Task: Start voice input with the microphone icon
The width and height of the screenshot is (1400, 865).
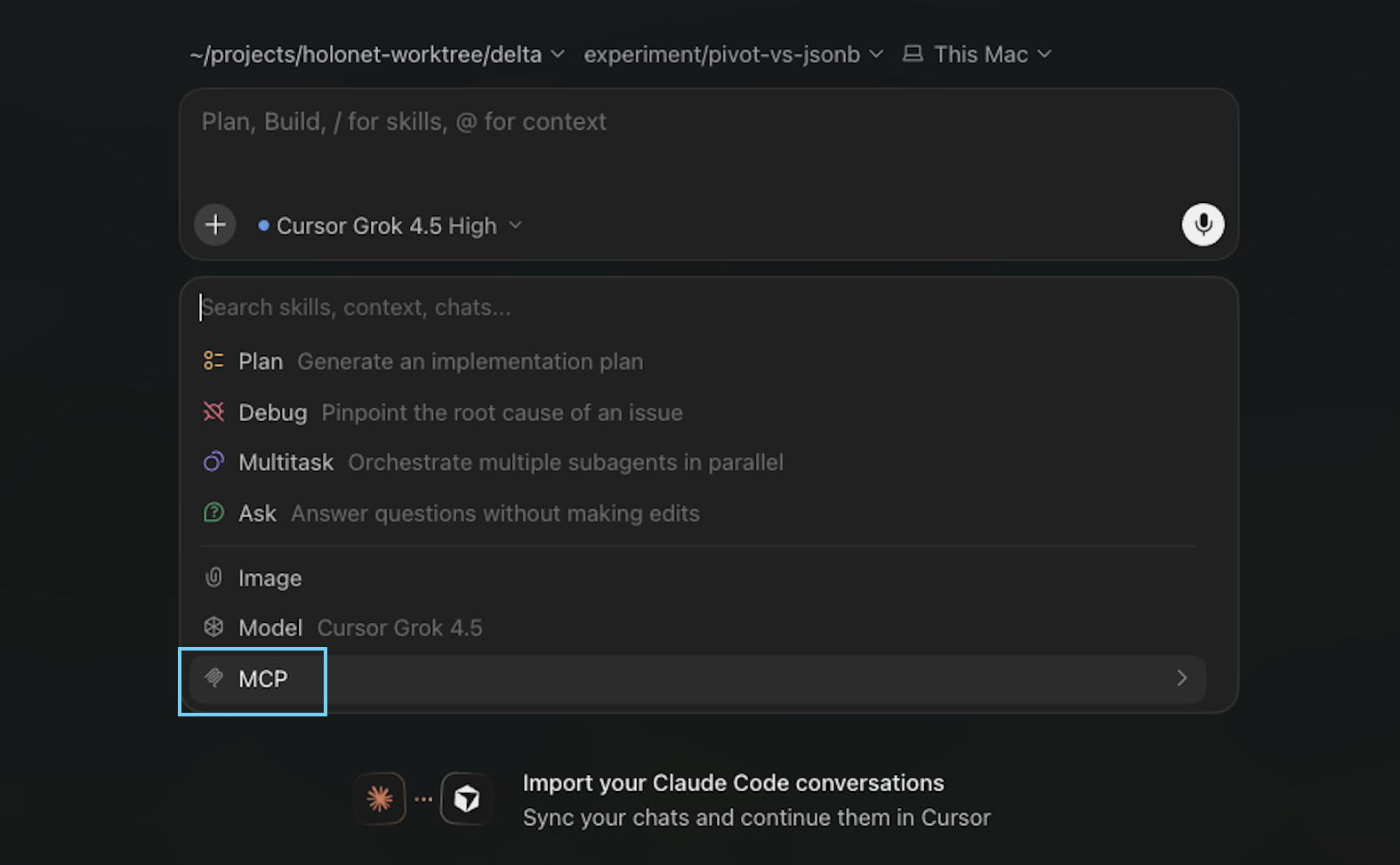Action: point(1203,224)
